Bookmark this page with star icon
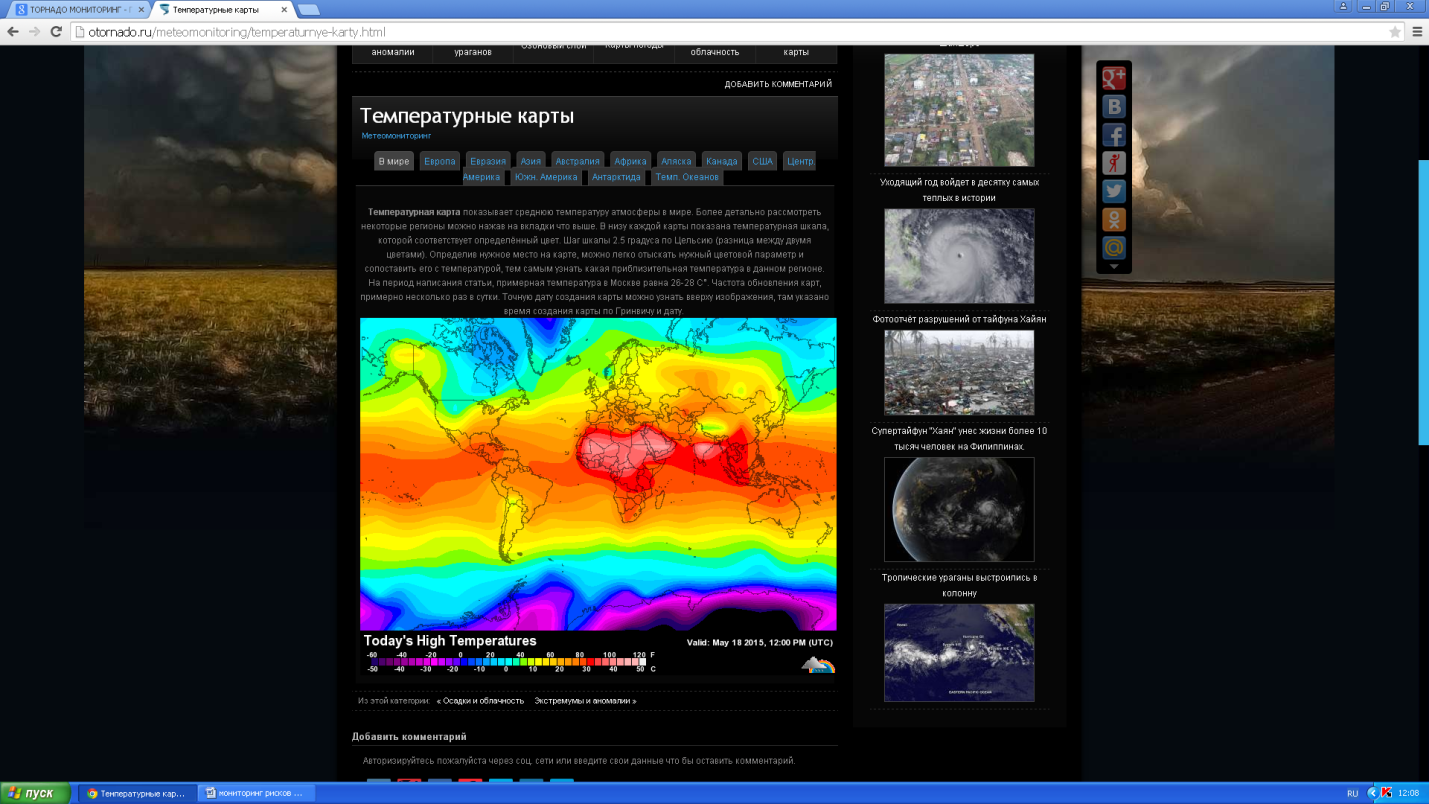Screen dimensions: 1429x804 [1395, 32]
